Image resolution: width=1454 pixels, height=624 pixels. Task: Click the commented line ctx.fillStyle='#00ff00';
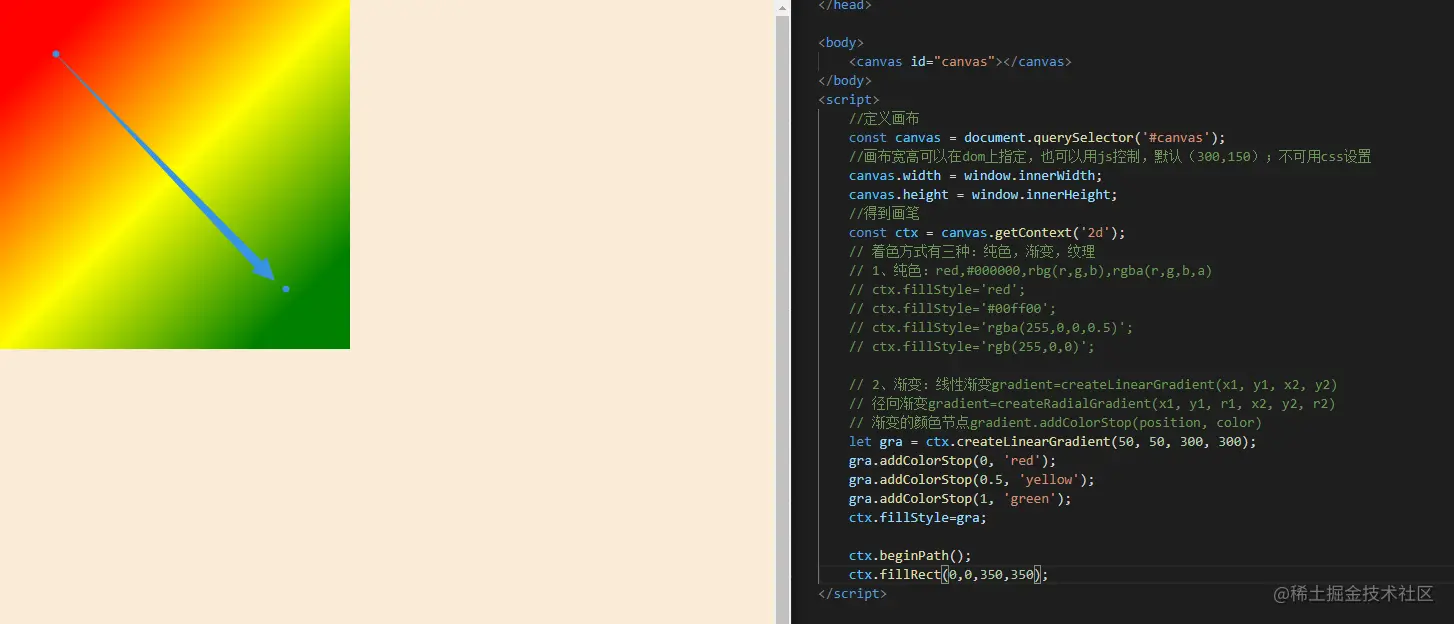click(952, 309)
